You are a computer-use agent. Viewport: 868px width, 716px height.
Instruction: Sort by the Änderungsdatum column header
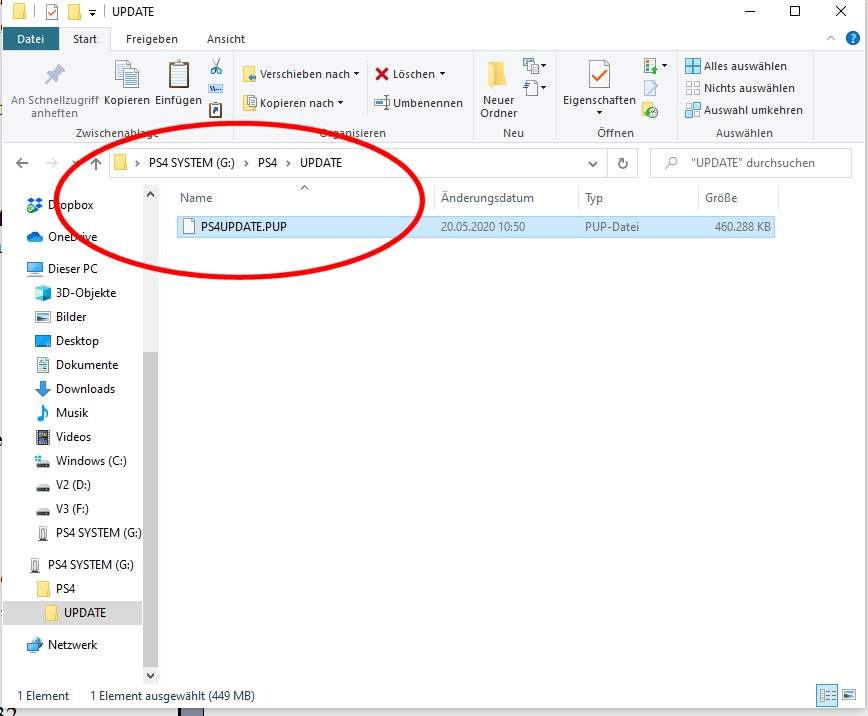click(x=506, y=198)
